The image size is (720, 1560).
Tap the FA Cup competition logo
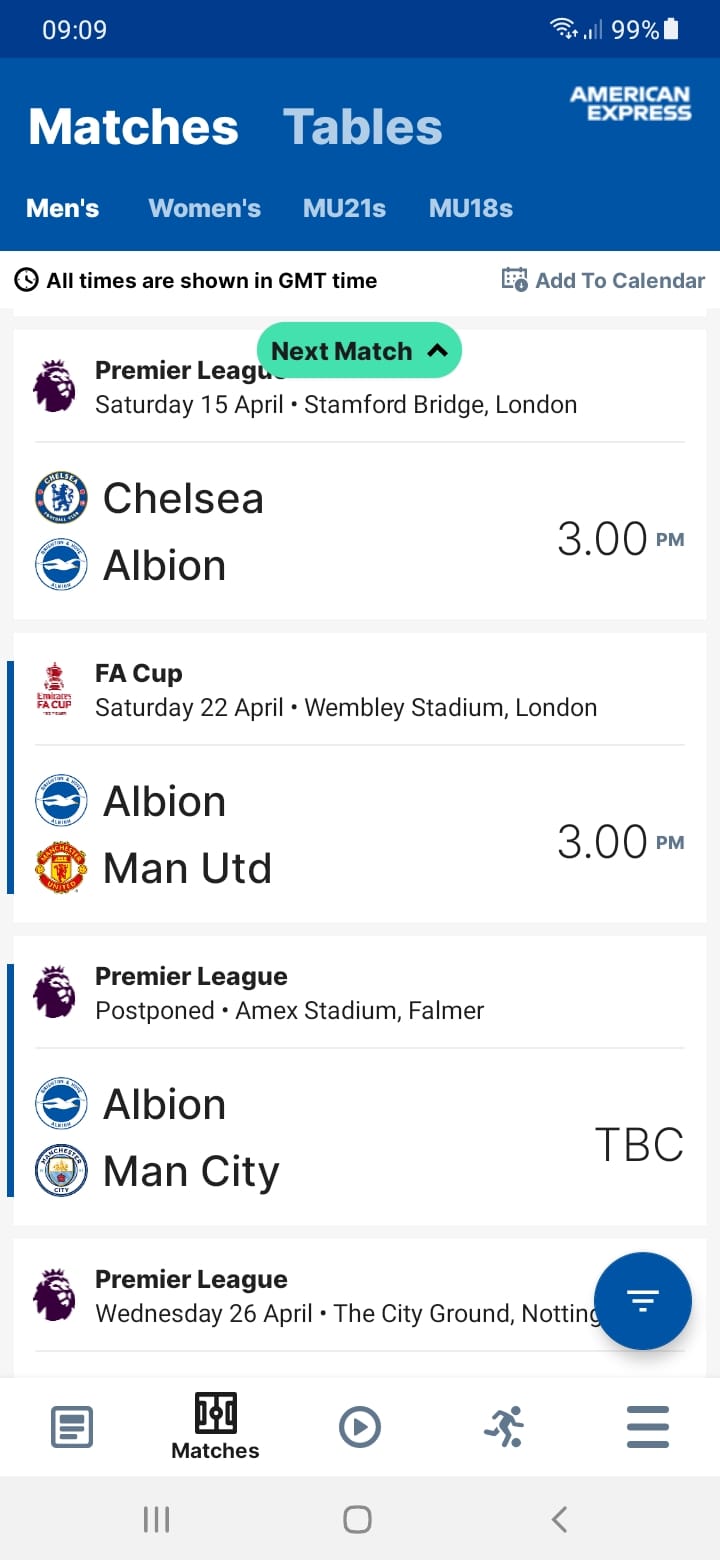(x=54, y=689)
